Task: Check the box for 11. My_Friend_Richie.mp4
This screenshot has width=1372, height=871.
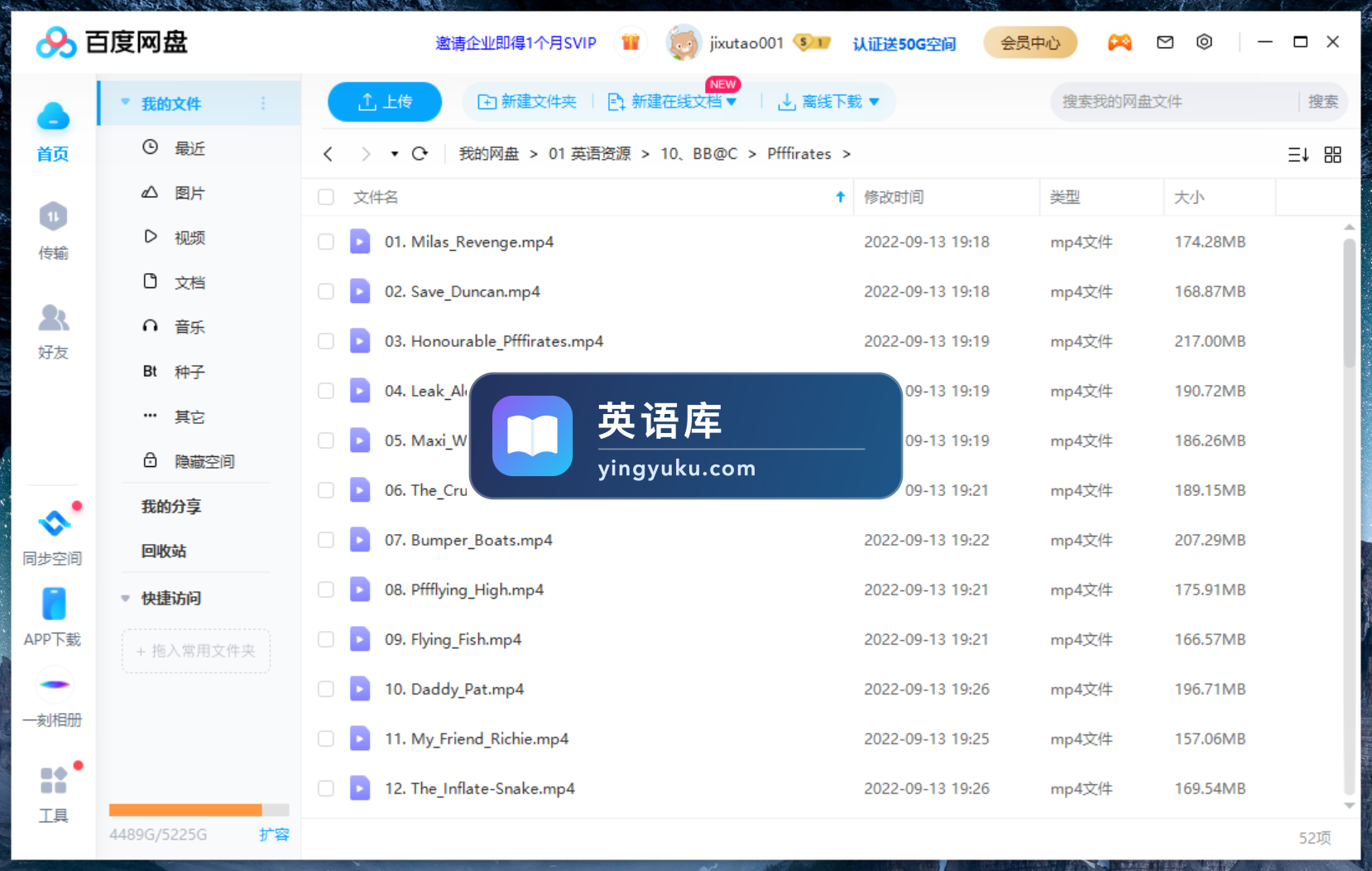Action: click(326, 739)
